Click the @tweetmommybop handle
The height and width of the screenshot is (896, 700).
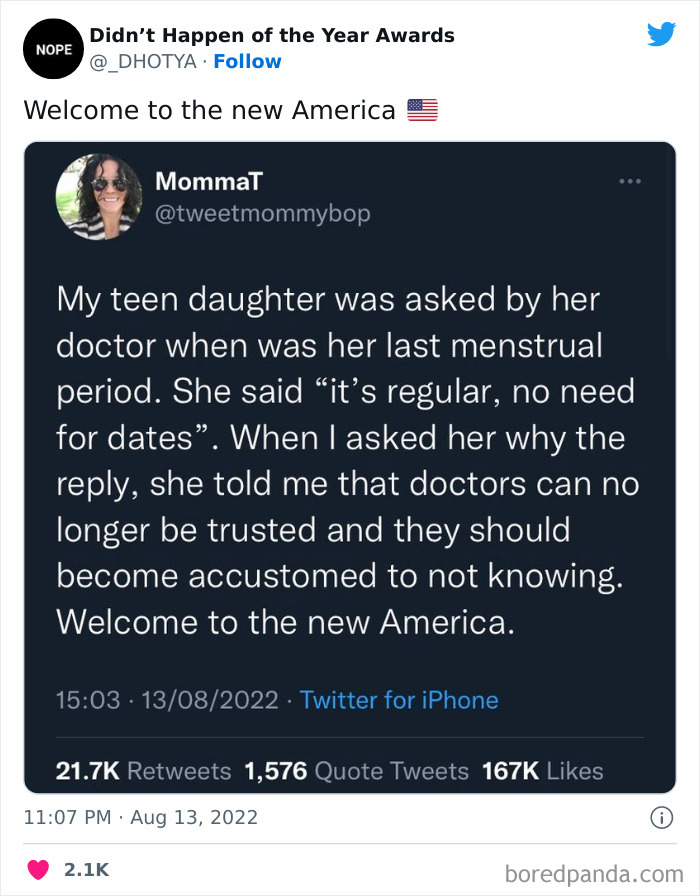pos(262,214)
